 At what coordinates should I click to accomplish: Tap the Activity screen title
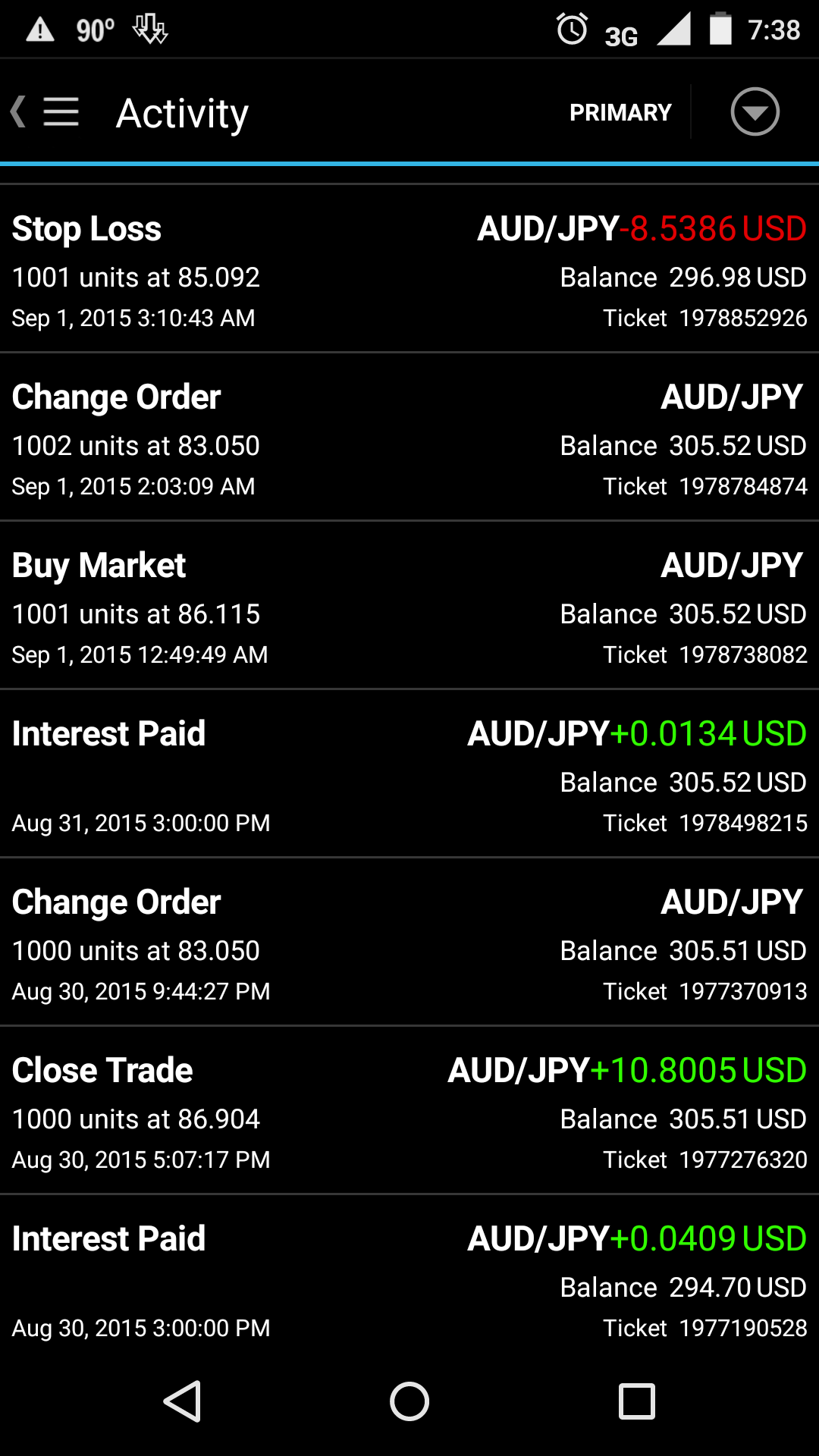coord(182,114)
